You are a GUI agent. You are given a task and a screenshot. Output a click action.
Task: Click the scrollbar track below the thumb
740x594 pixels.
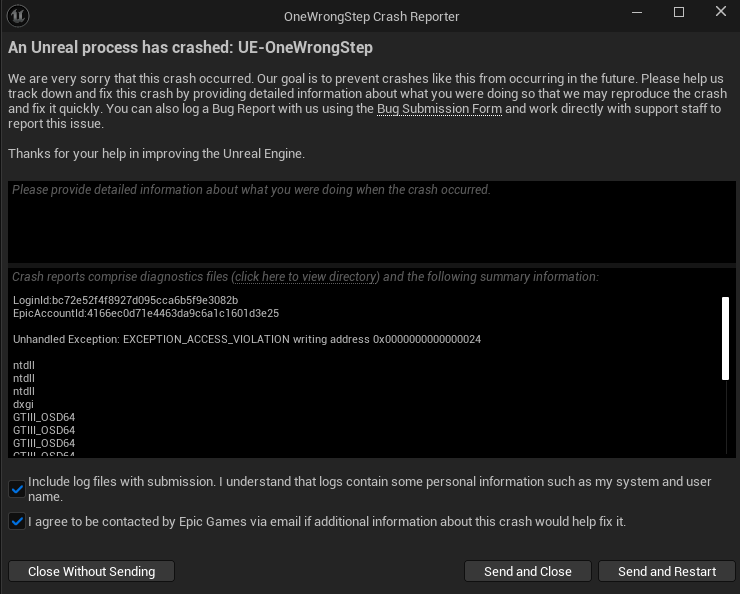(726, 420)
